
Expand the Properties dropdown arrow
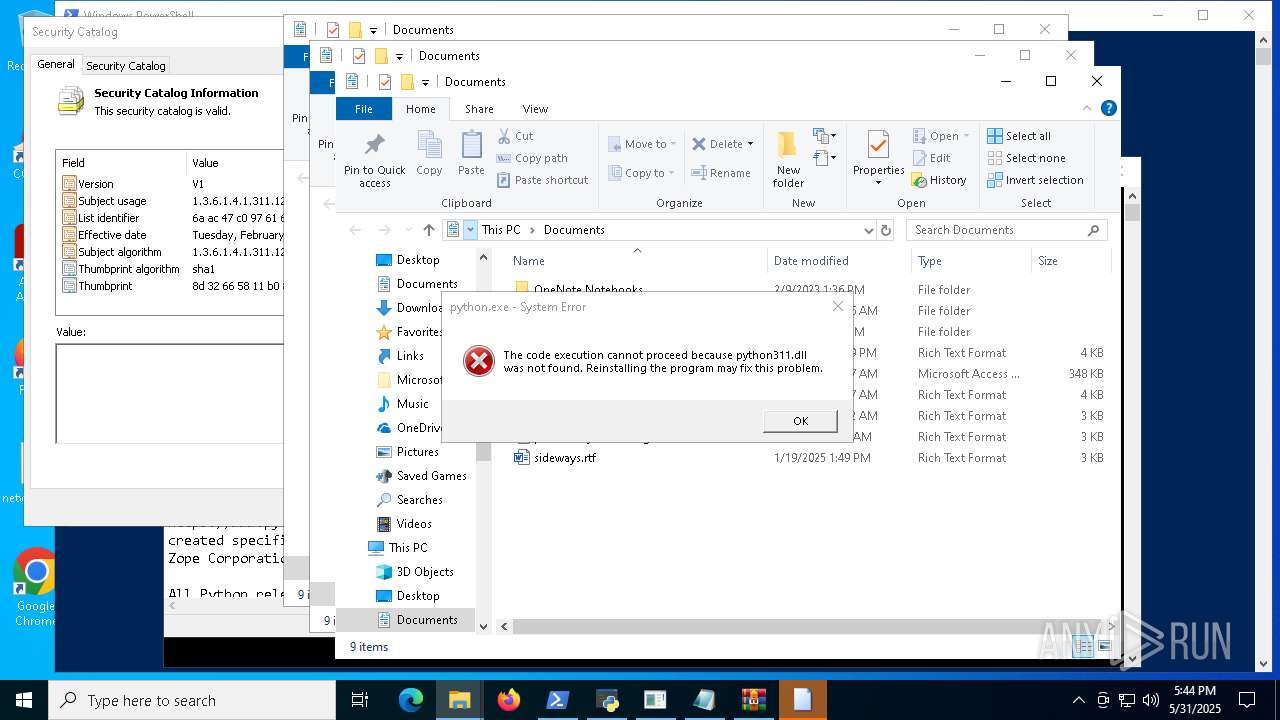[x=878, y=183]
